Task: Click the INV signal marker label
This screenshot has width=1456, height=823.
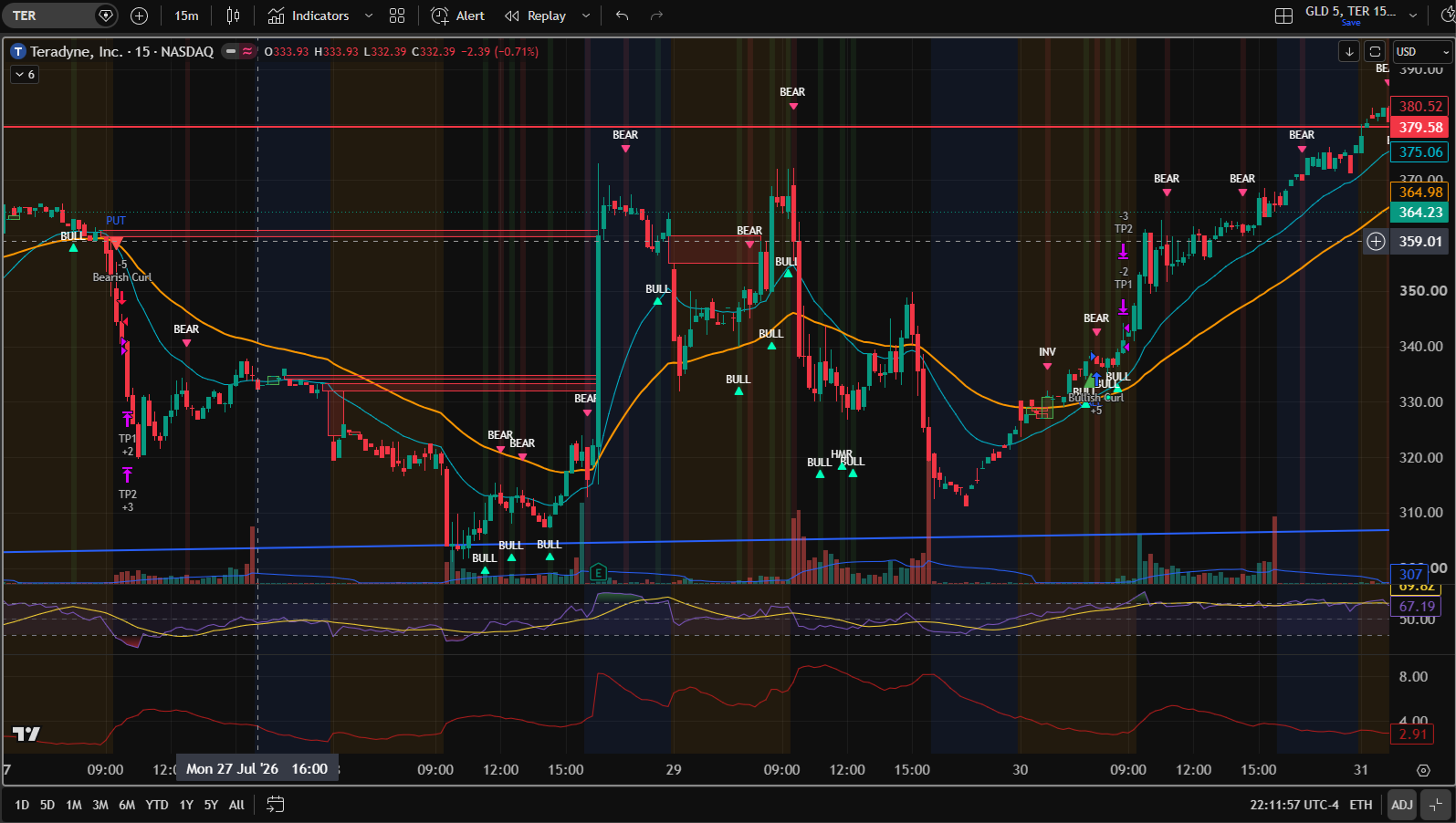Action: tap(1047, 352)
